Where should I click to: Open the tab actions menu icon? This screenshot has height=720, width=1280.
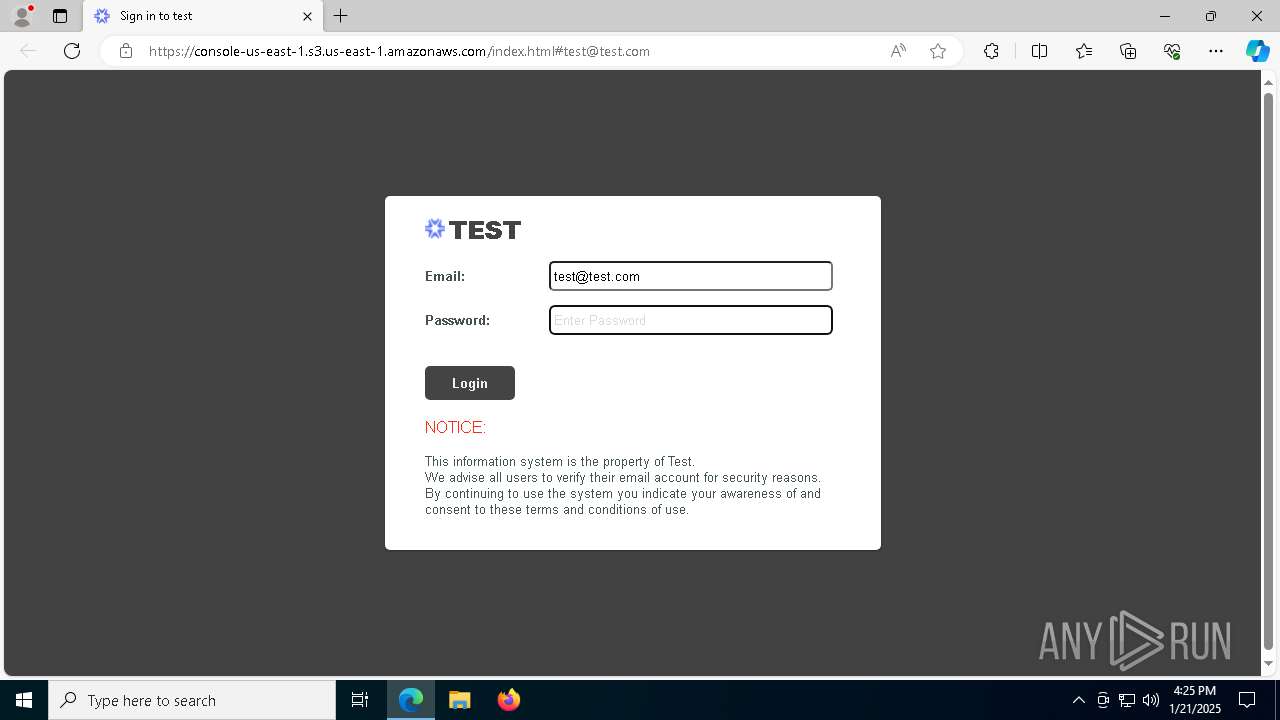[60, 16]
